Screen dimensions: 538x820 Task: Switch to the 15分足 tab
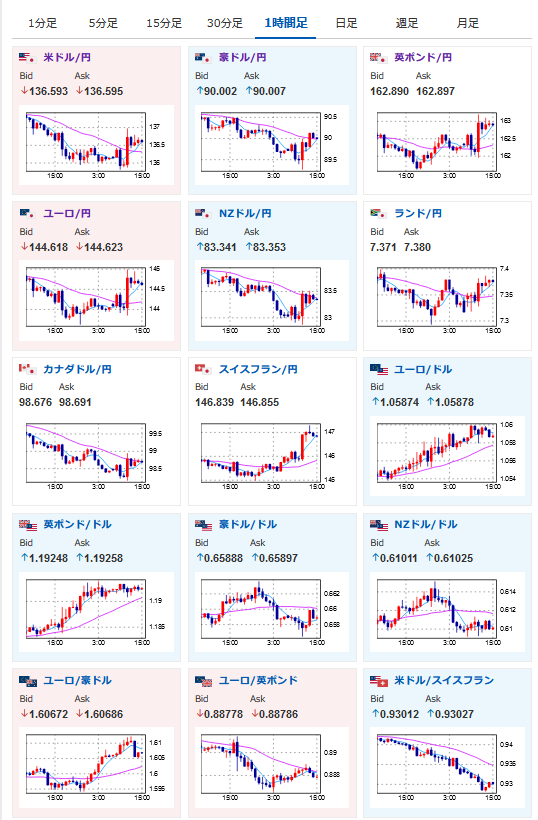[x=164, y=23]
